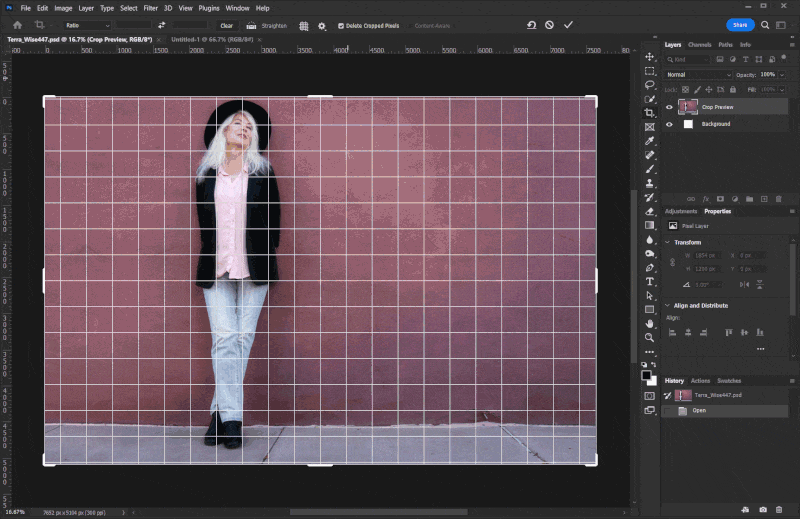Open the Normal blend mode dropdown

coord(699,75)
